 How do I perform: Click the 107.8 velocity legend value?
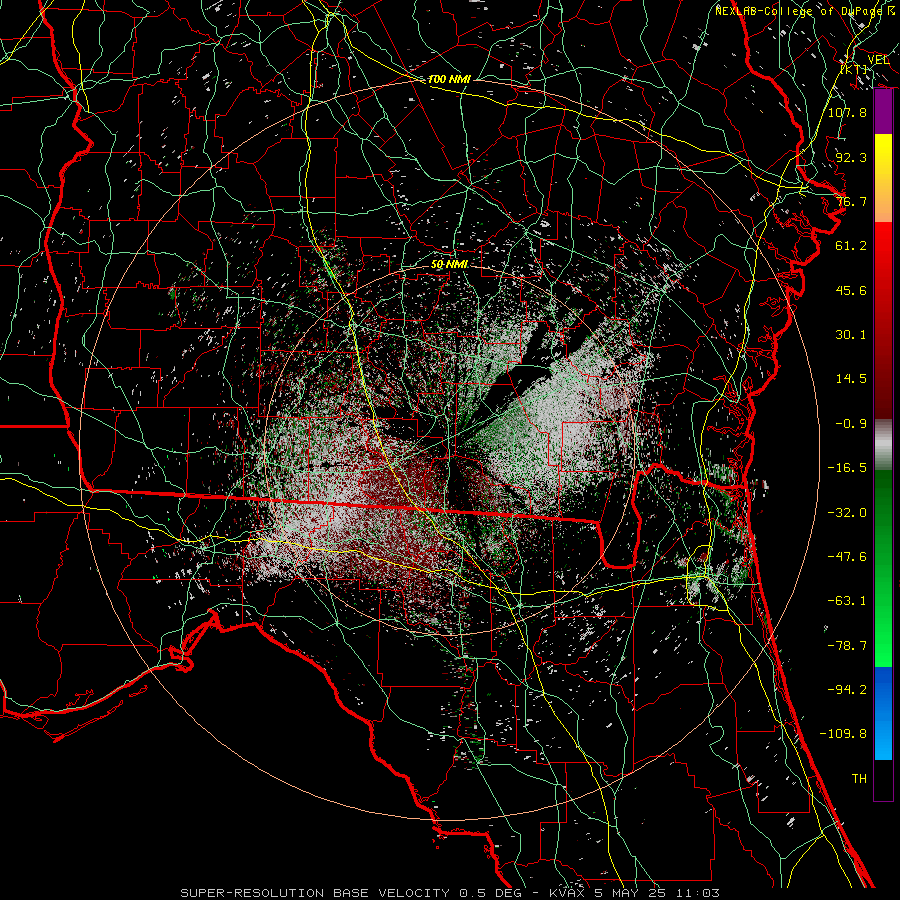[847, 112]
